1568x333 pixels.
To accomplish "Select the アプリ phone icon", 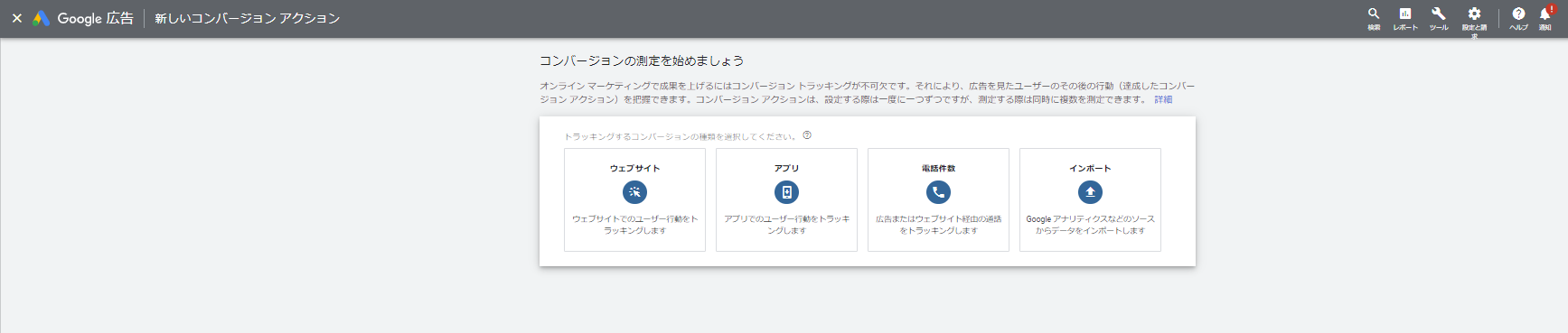I will [x=786, y=192].
